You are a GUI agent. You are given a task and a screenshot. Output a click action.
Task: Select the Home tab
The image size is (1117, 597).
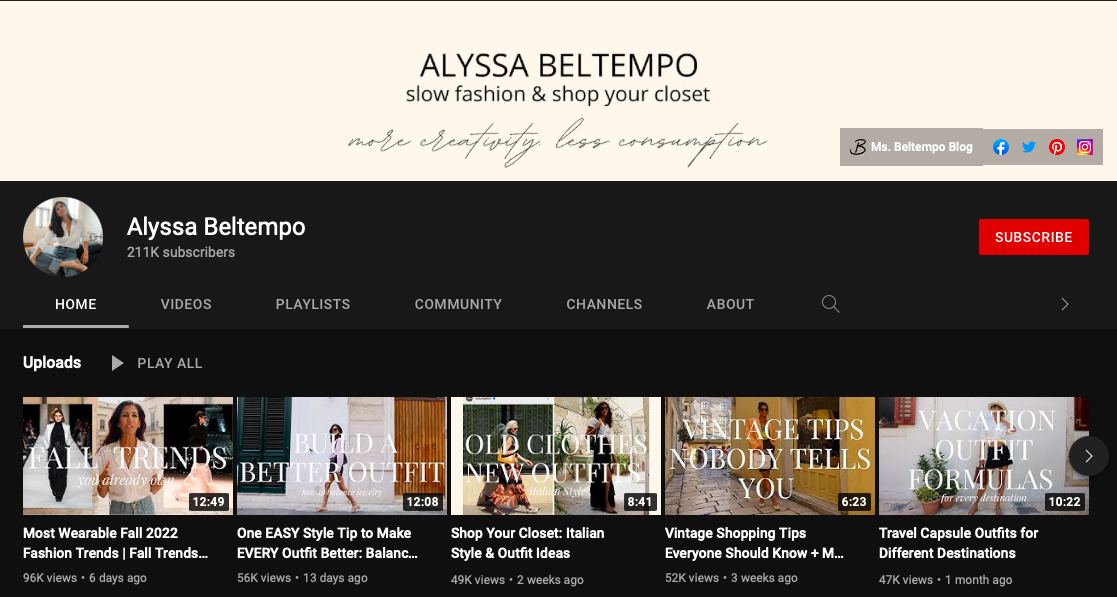(76, 304)
